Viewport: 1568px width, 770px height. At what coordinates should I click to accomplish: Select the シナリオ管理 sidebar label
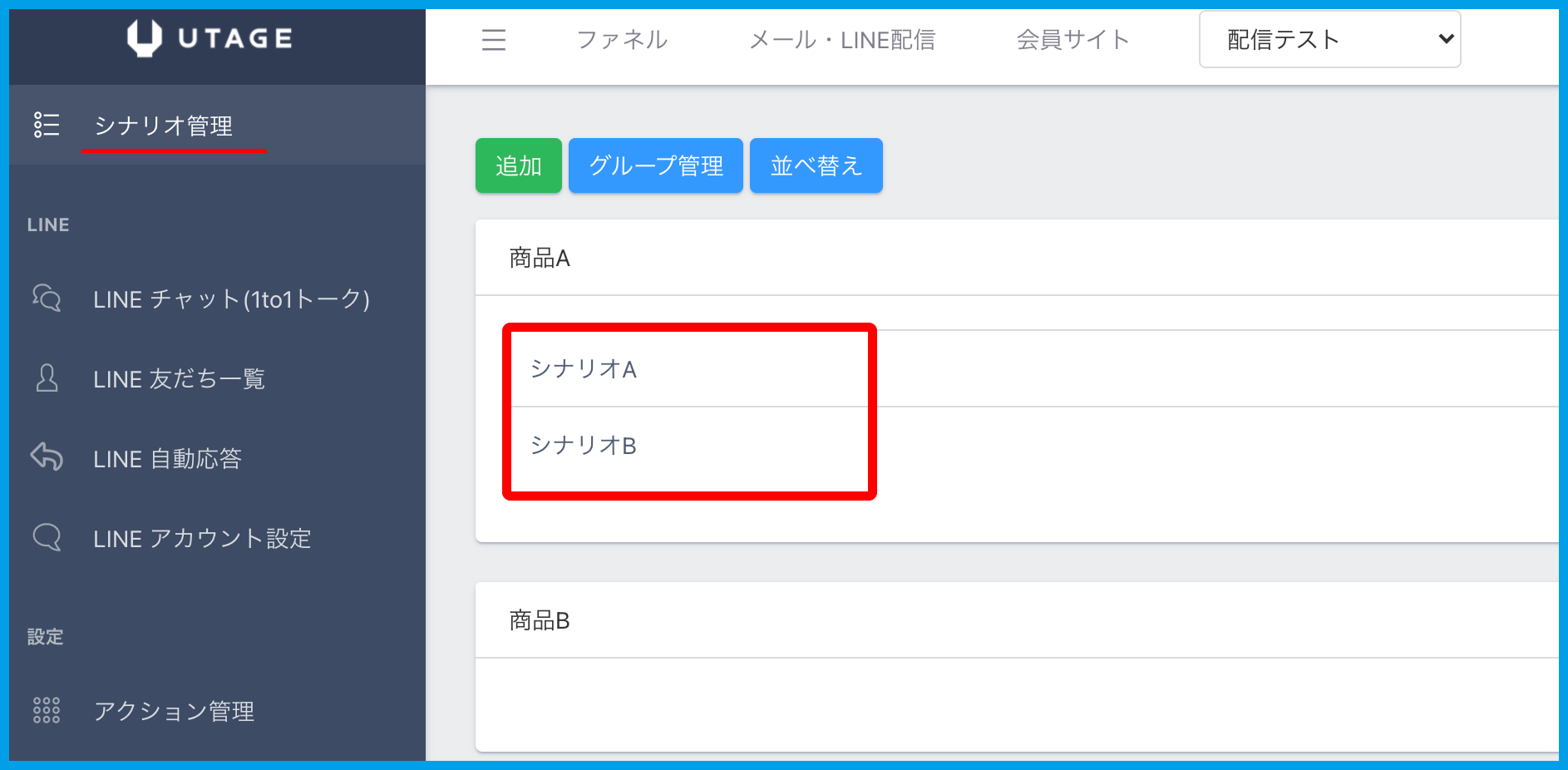point(164,126)
